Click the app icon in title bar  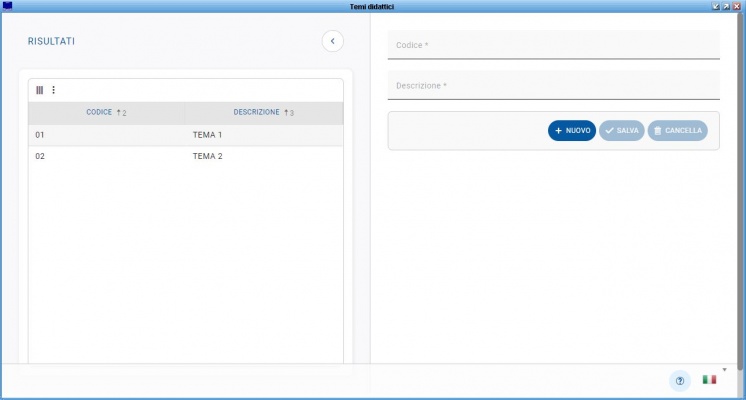(x=7, y=6)
